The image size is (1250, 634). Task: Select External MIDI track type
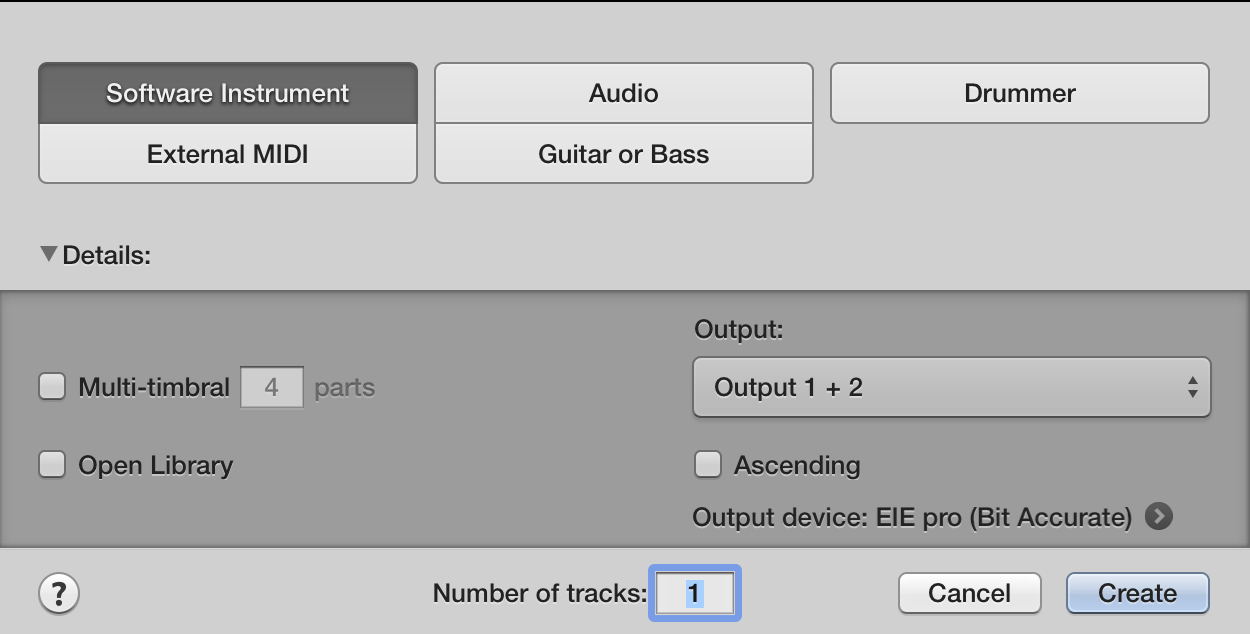pos(227,153)
